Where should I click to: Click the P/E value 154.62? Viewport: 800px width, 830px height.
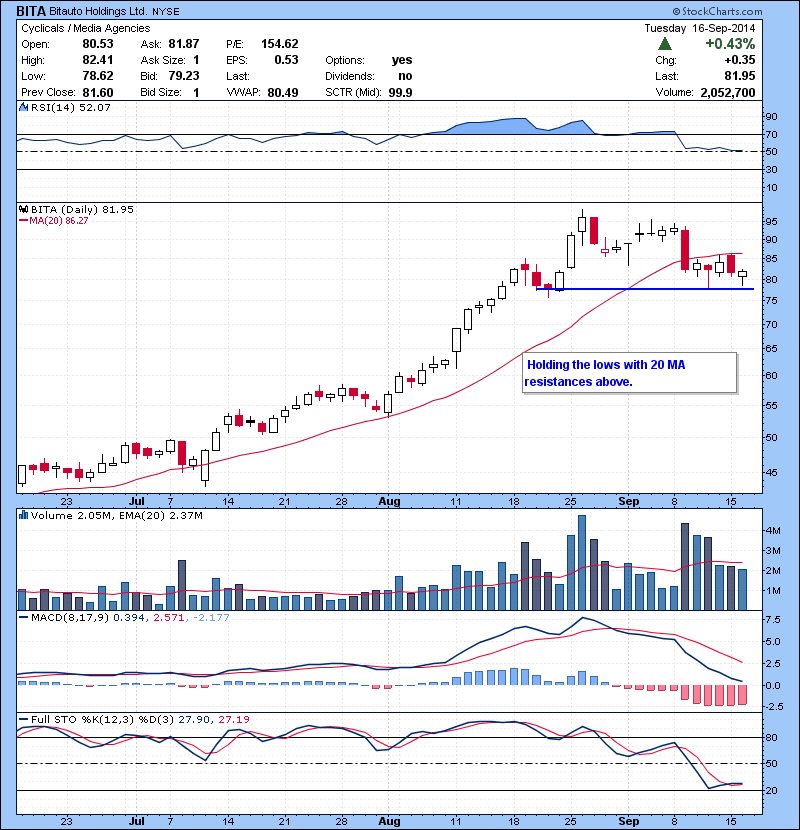click(280, 44)
